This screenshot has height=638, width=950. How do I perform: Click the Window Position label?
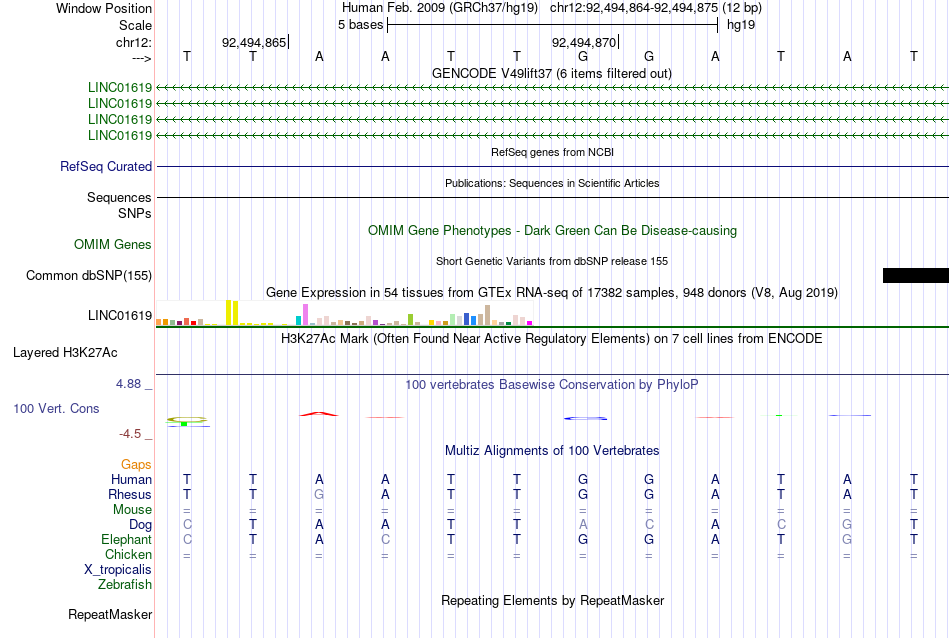coord(104,8)
